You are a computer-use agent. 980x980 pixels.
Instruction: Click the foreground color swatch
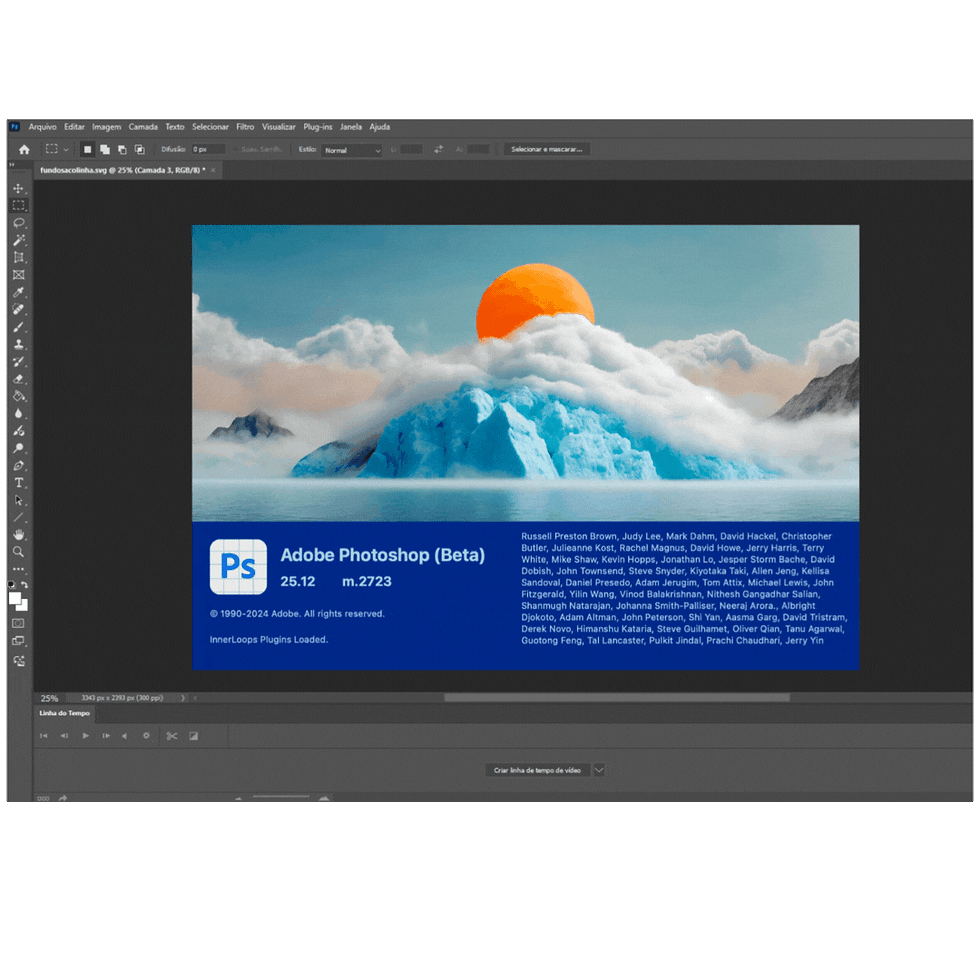click(14, 599)
